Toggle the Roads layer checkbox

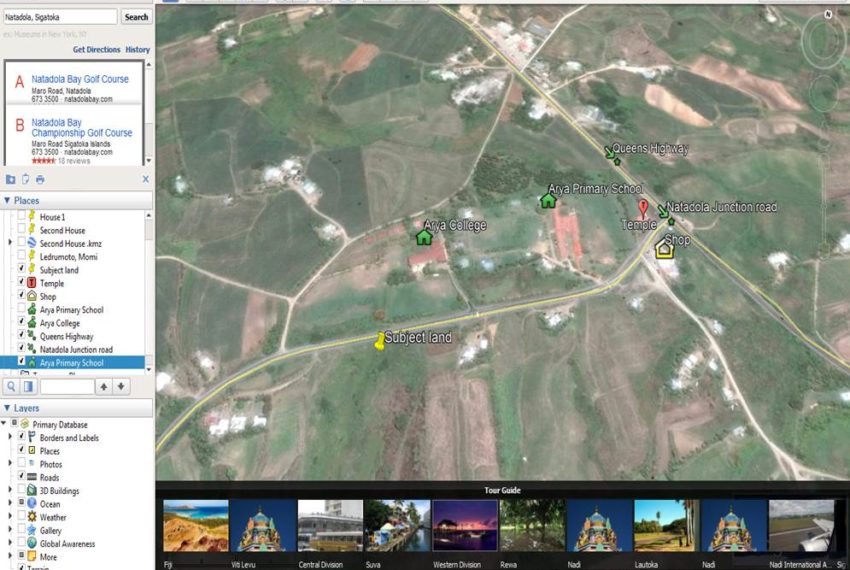[22, 477]
